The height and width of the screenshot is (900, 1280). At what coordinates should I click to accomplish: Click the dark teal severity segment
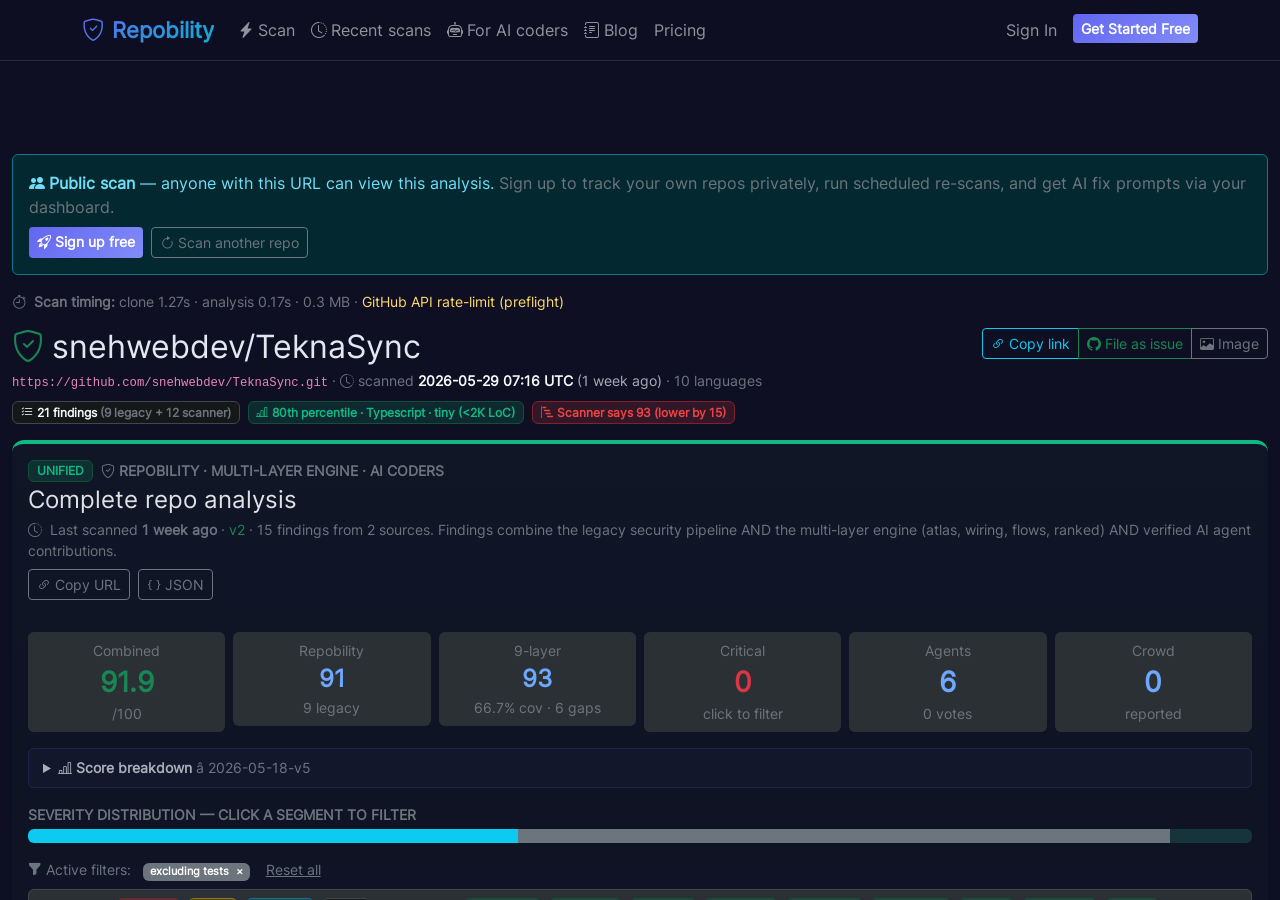1211,836
